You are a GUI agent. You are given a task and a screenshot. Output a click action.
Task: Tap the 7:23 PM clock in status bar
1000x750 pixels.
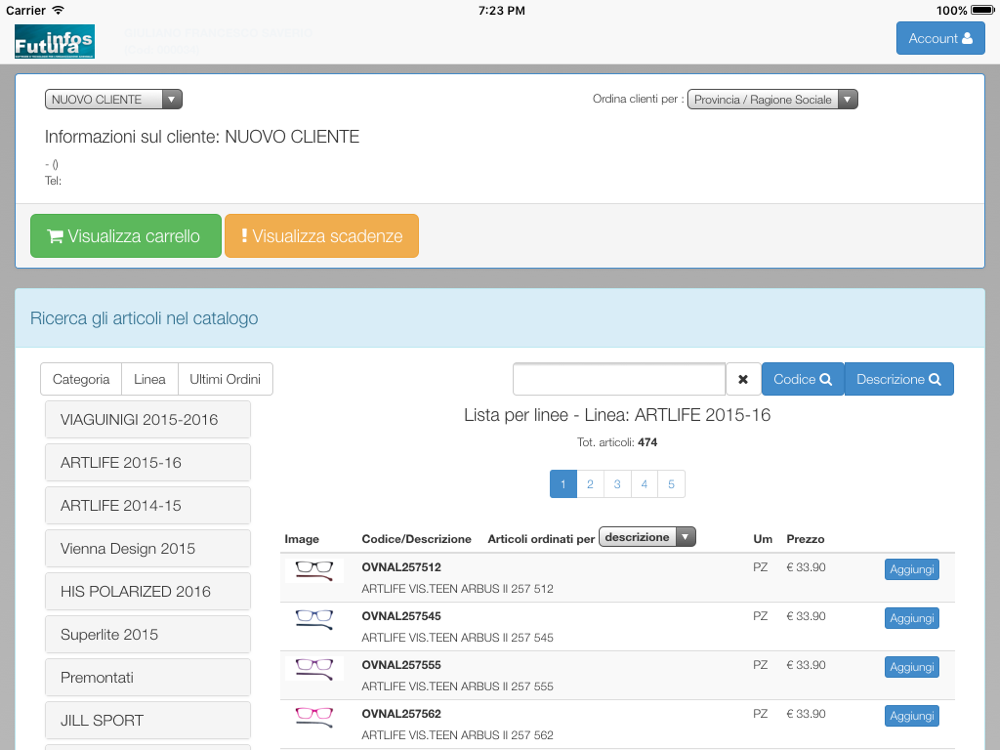pos(502,10)
